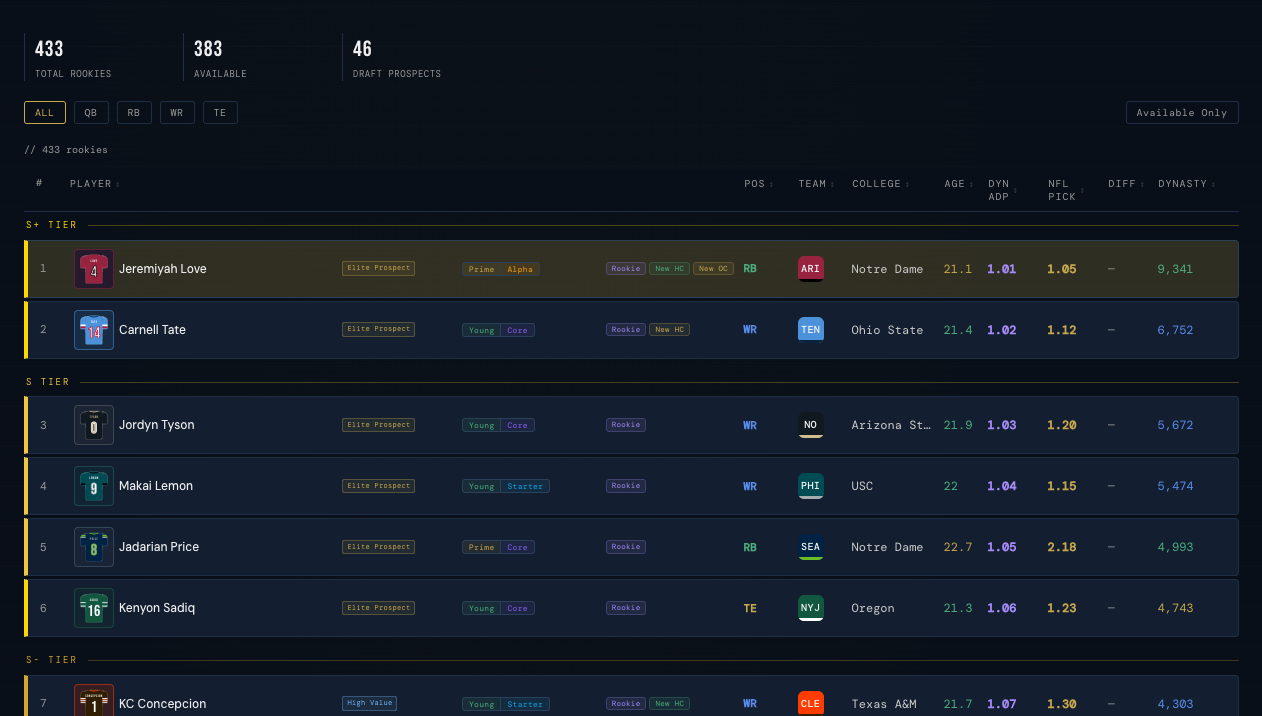Select the ALL position filter tab
Image resolution: width=1262 pixels, height=716 pixels.
(45, 113)
